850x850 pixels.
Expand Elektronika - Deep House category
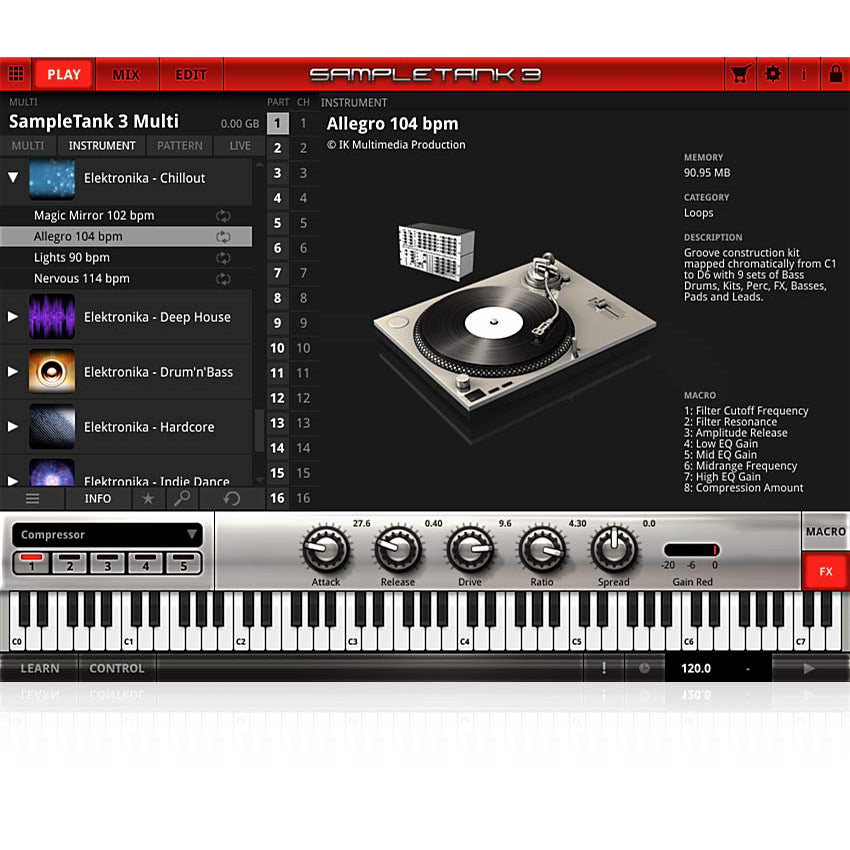click(x=13, y=316)
